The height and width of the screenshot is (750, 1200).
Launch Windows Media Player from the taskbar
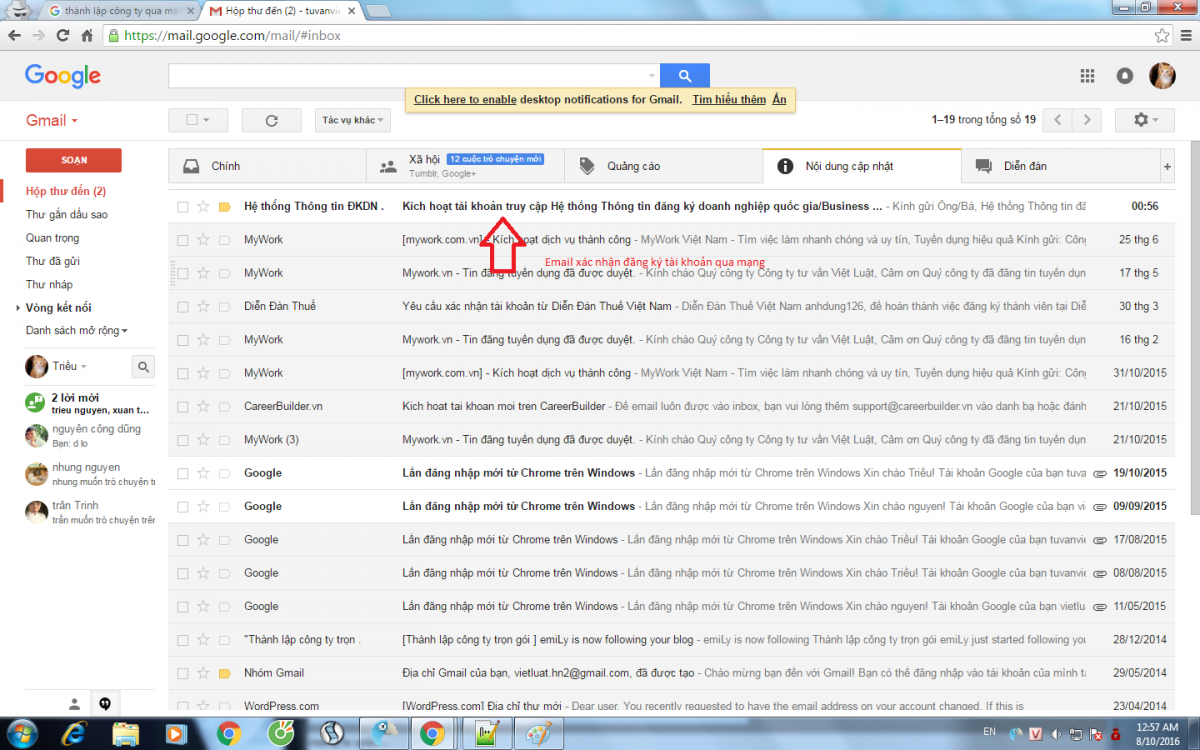coord(177,733)
